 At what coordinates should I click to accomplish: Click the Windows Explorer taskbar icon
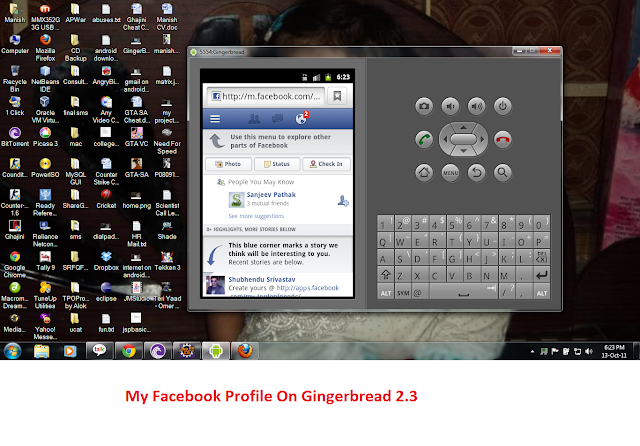pos(42,351)
